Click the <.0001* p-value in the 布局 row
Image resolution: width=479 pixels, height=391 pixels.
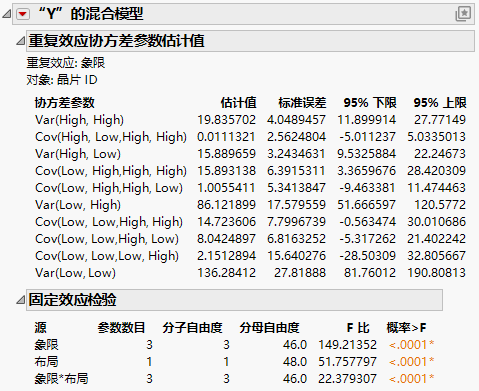(411, 362)
